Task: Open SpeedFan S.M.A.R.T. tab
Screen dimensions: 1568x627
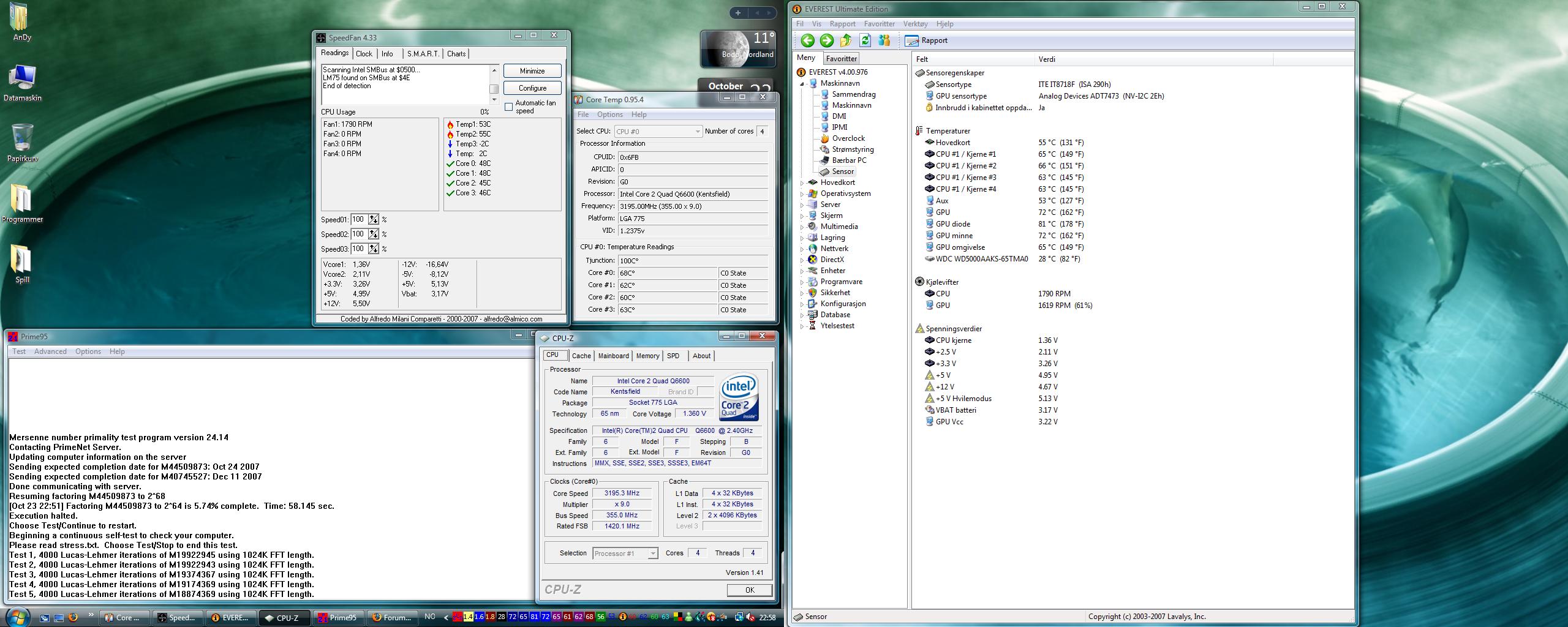Action: 423,54
